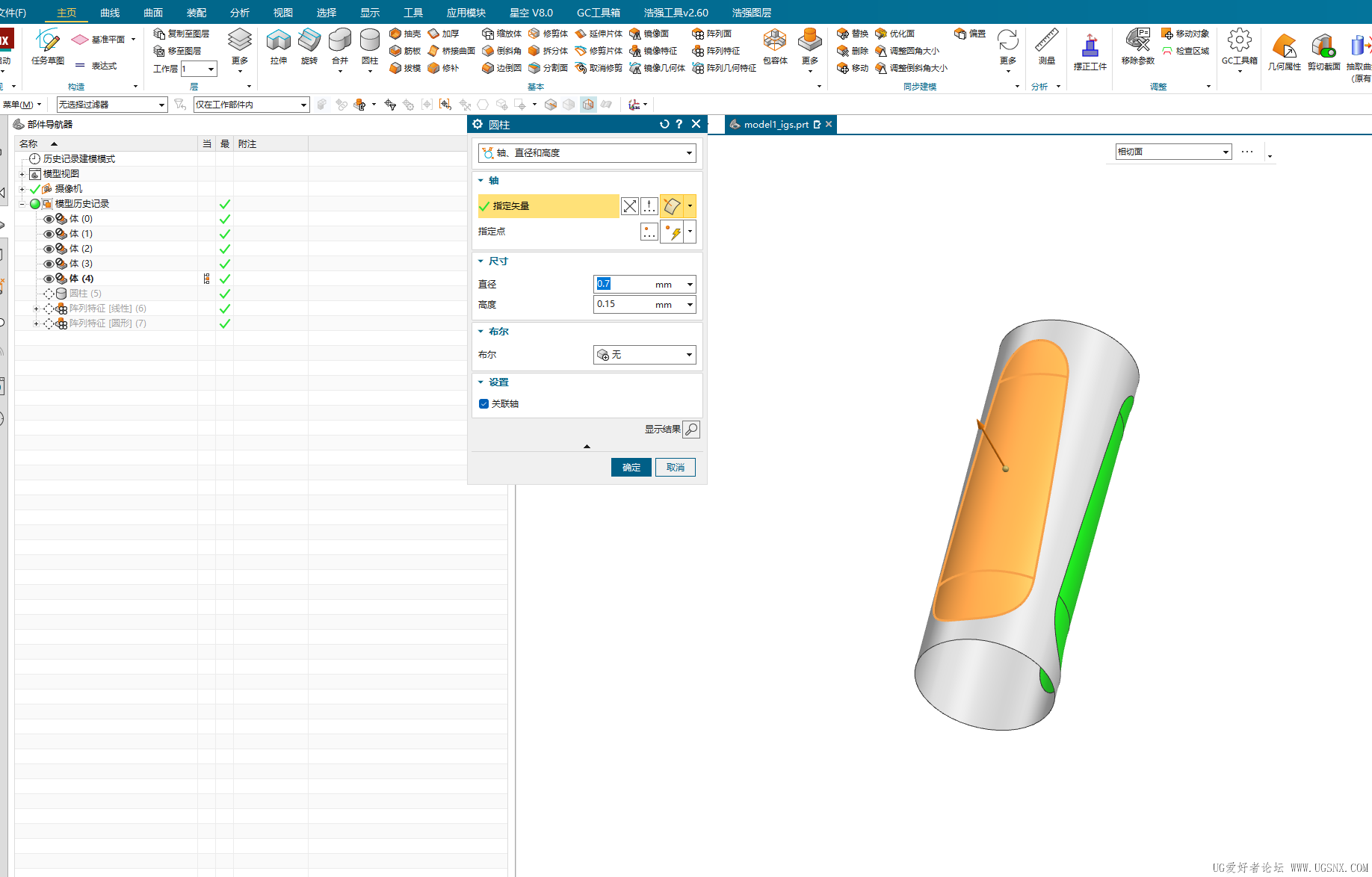Uncheck the 关联轴 checkbox
This screenshot has height=877, width=1372.
483,404
